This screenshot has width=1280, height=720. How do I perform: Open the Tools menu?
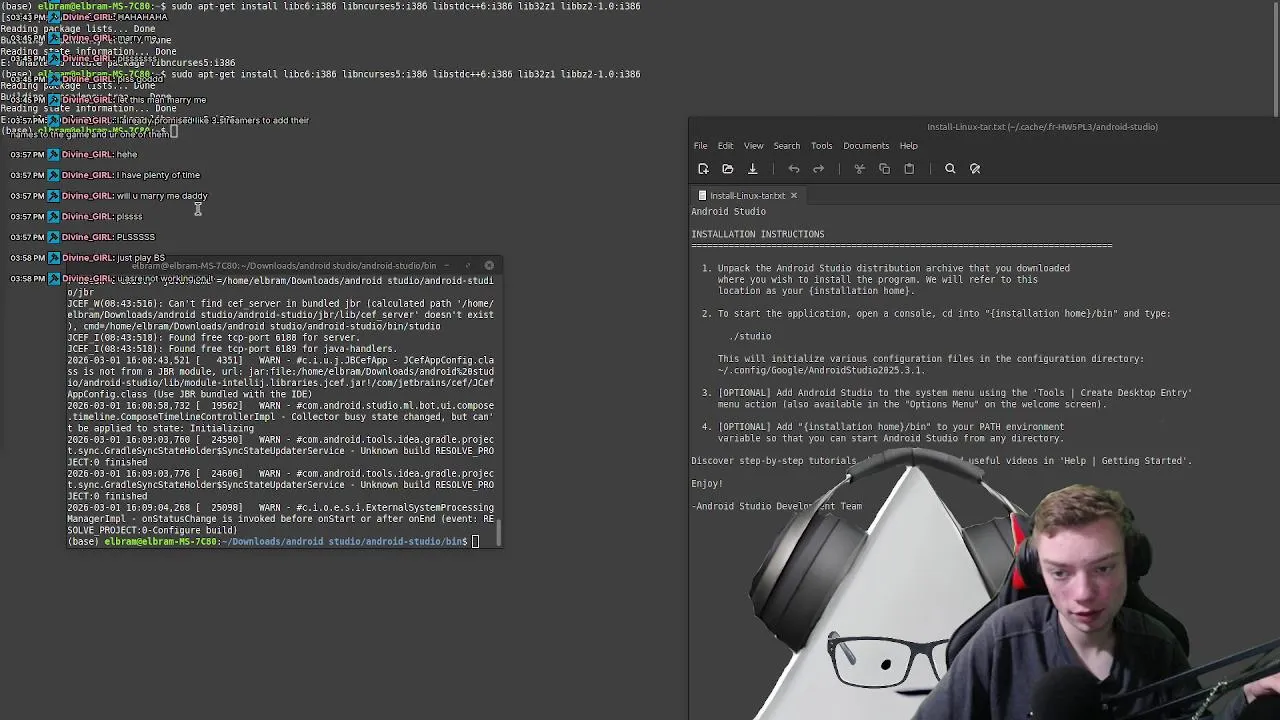tap(821, 146)
